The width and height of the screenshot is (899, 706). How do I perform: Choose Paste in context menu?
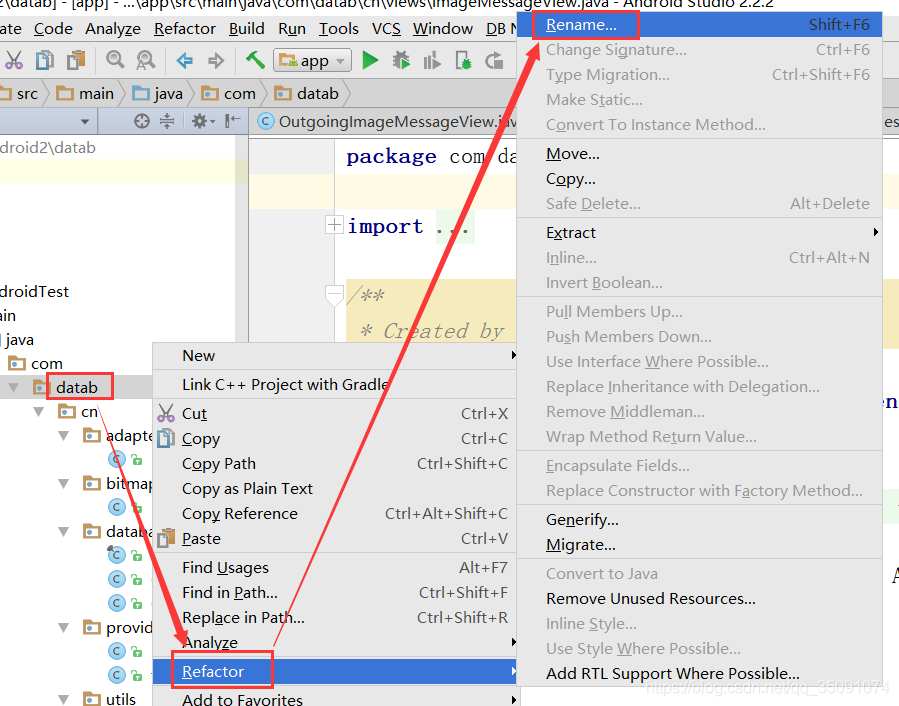pos(335,539)
